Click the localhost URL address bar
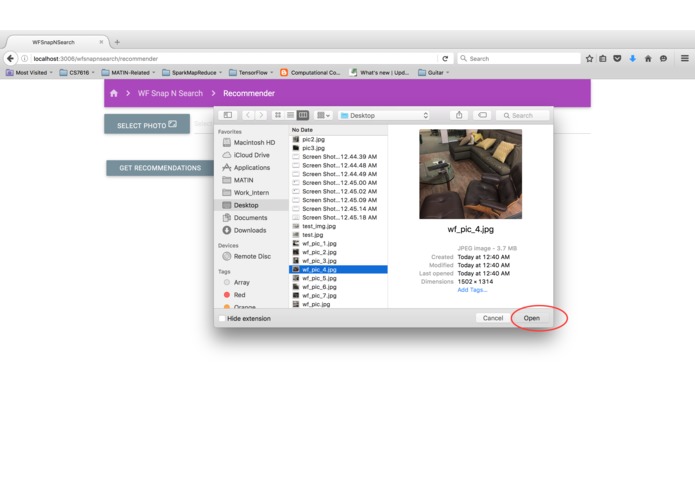 pyautogui.click(x=234, y=58)
